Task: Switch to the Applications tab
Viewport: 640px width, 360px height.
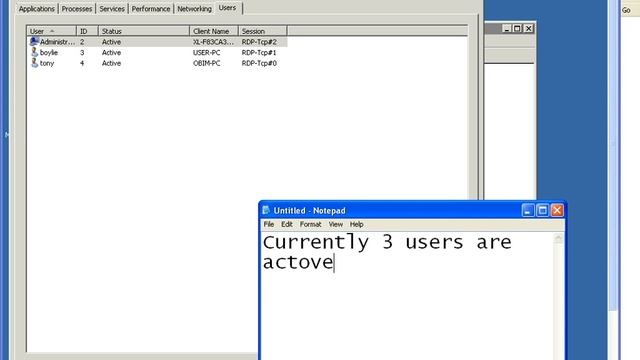Action: pyautogui.click(x=37, y=9)
